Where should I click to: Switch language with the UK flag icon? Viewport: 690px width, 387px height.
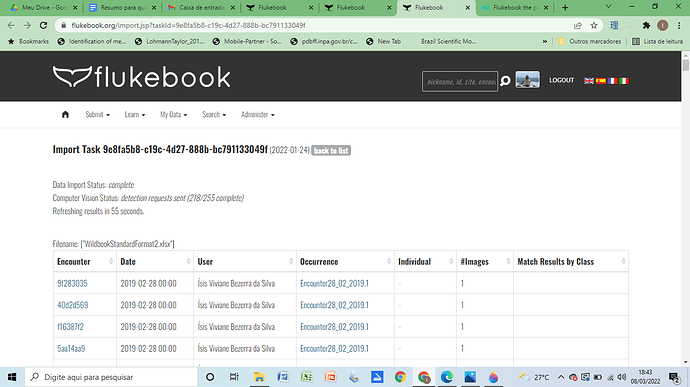pos(589,81)
